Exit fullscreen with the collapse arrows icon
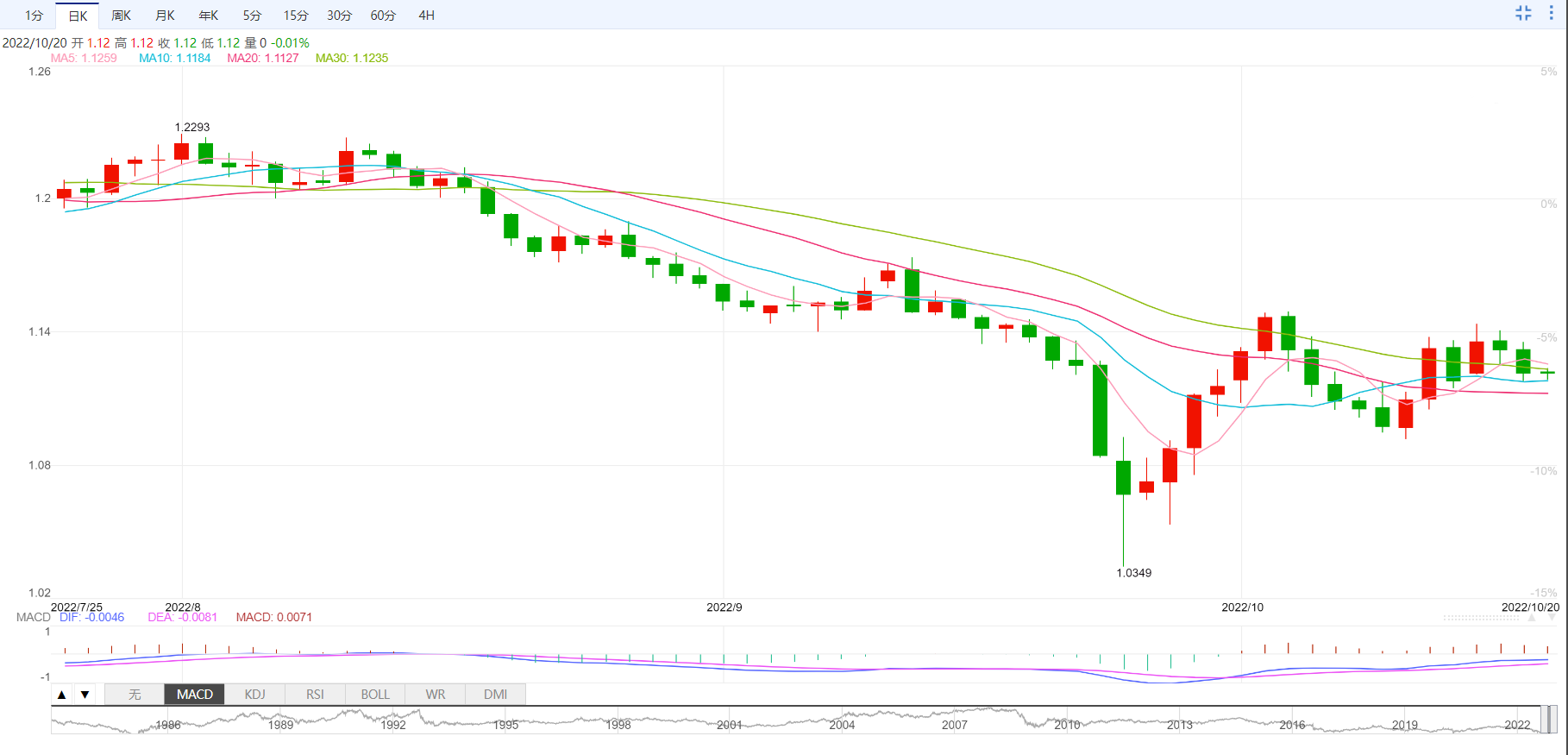The width and height of the screenshot is (1568, 755). [1523, 13]
